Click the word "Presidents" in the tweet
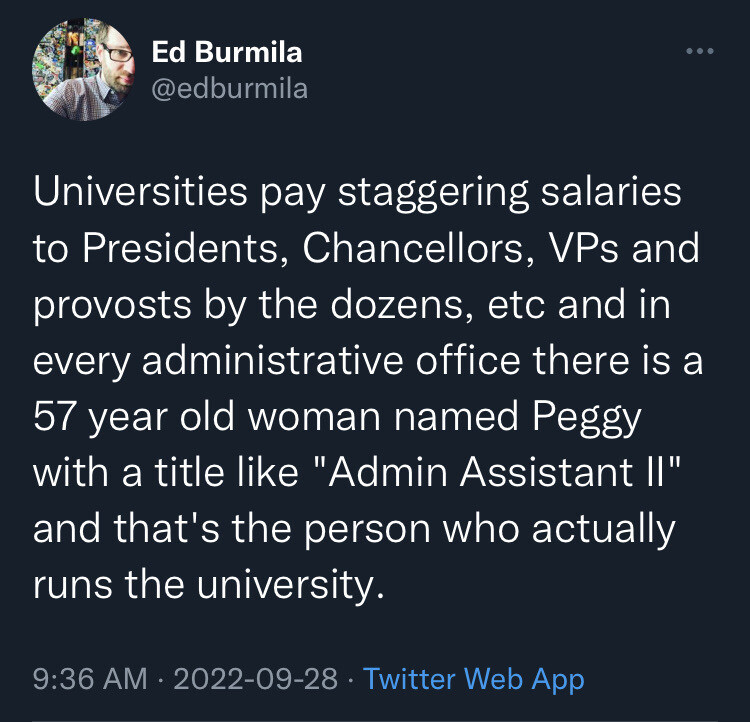 click(180, 248)
